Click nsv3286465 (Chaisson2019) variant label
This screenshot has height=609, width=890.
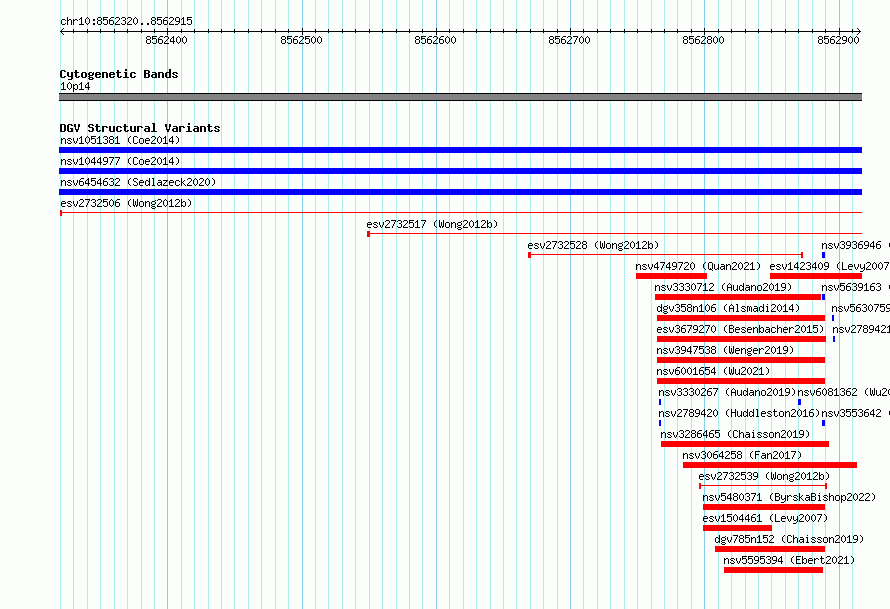coord(735,434)
